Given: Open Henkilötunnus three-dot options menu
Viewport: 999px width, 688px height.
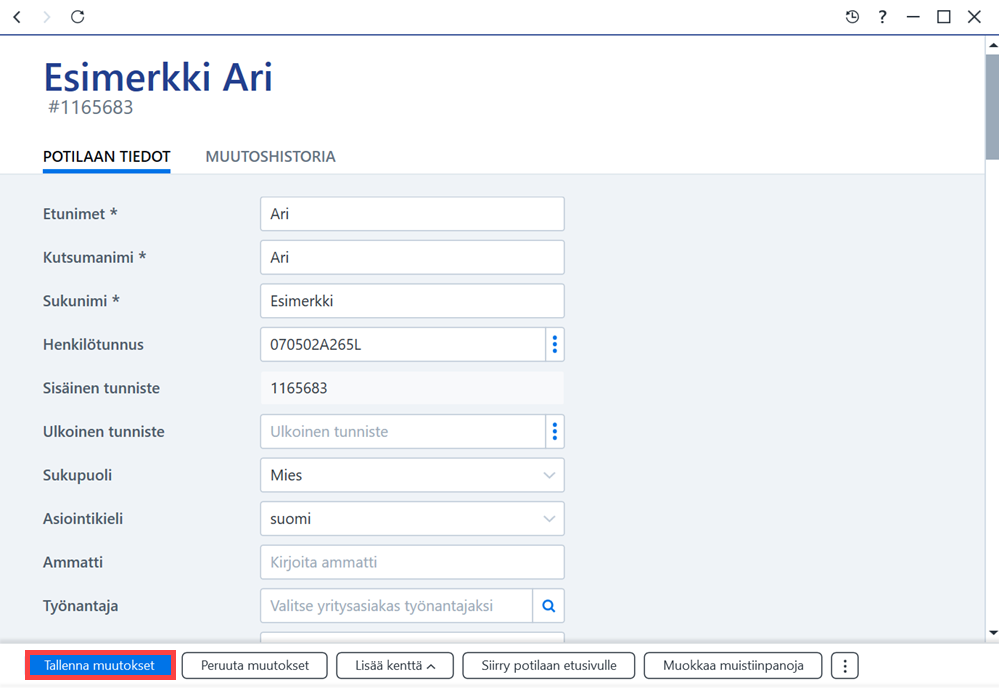Looking at the screenshot, I should click(x=555, y=345).
